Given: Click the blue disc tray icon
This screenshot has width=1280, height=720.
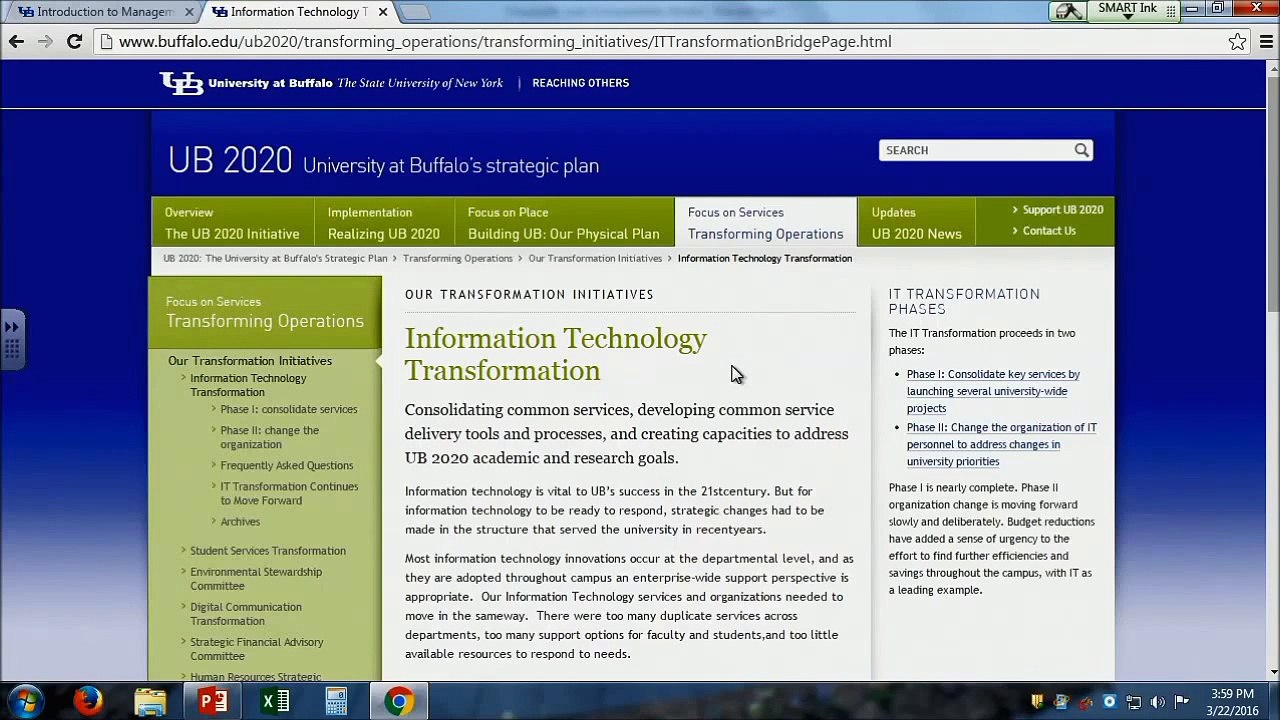Looking at the screenshot, I should click(x=1110, y=702).
